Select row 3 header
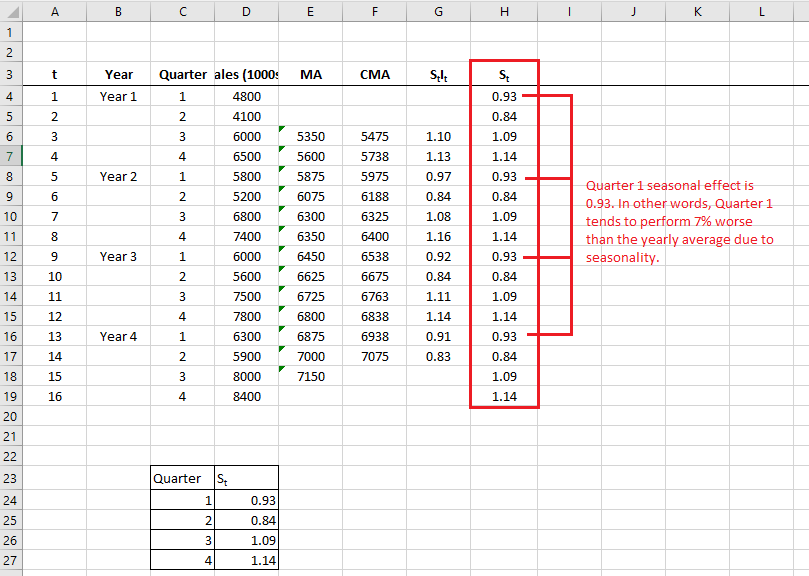Image resolution: width=809 pixels, height=576 pixels. click(x=10, y=75)
